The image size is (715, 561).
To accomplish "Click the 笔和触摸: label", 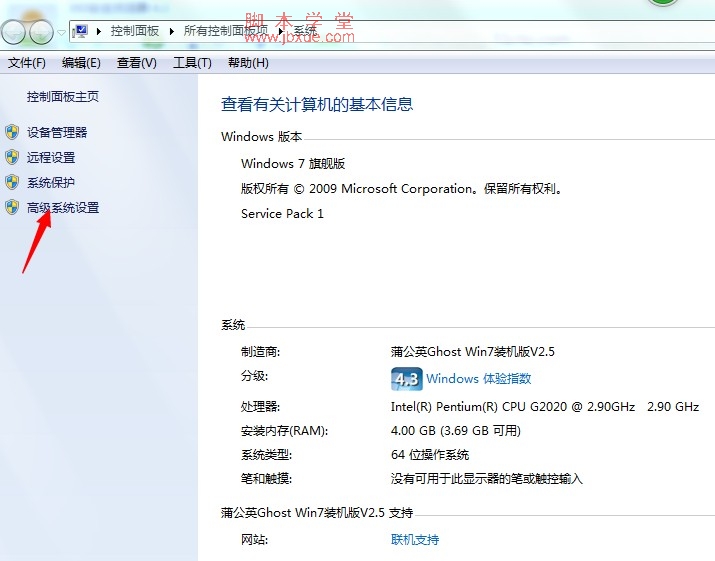I will coord(266,478).
